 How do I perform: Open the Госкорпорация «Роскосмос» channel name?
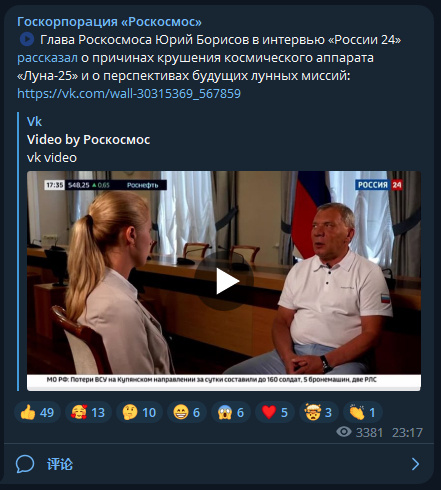[x=109, y=22]
